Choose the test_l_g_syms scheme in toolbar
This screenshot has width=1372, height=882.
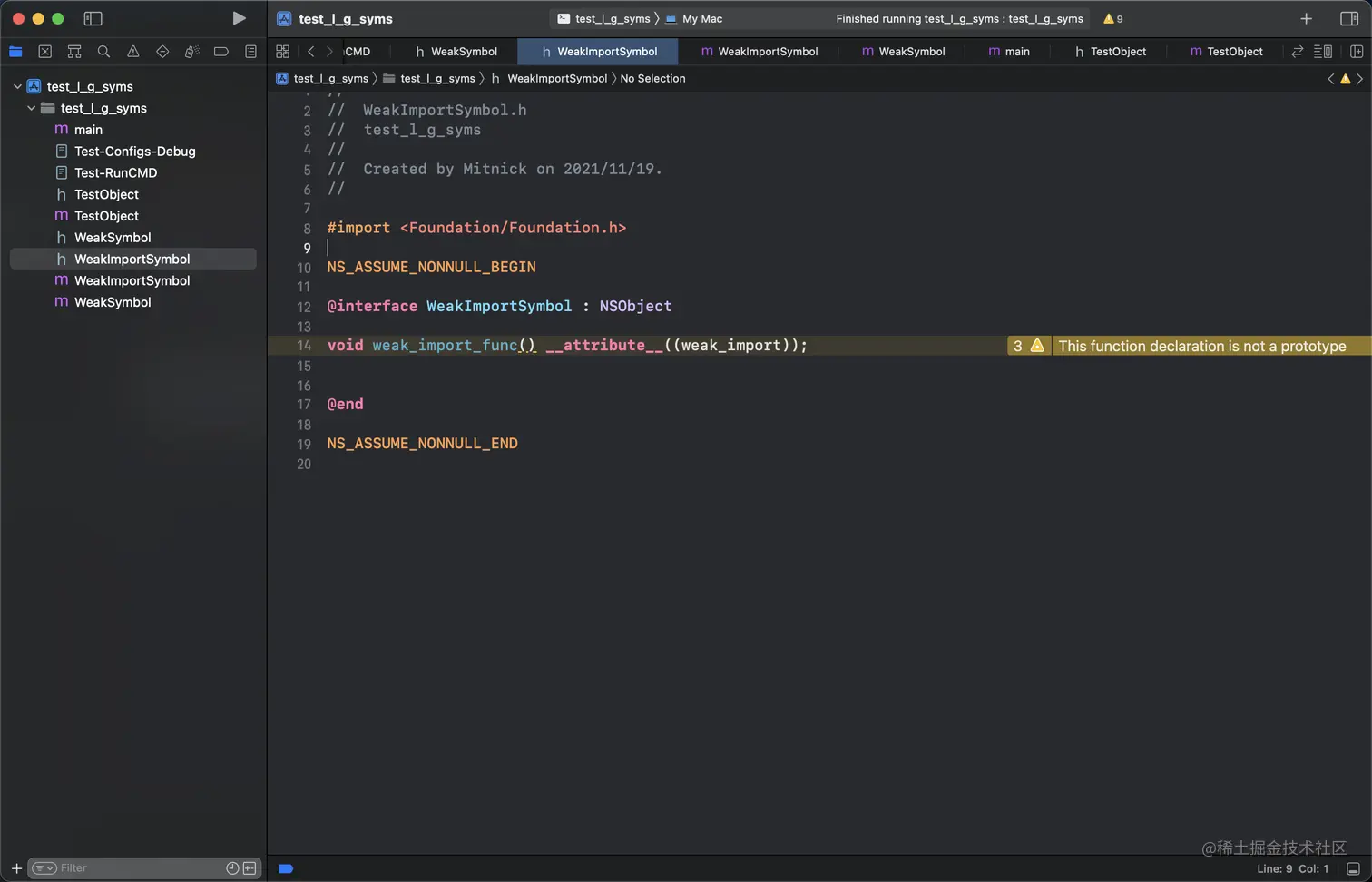click(604, 18)
